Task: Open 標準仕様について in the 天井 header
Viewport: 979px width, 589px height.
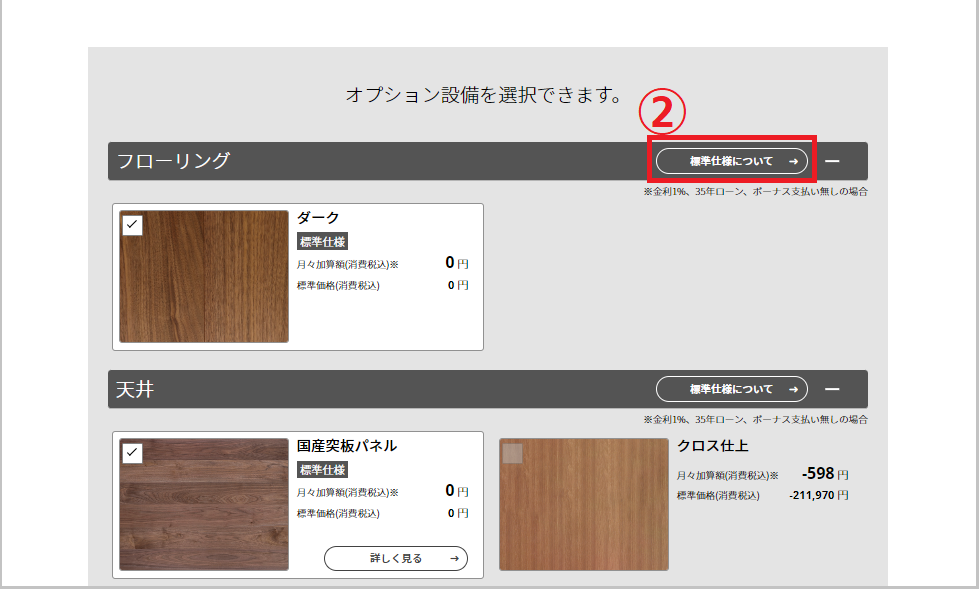Action: (731, 390)
